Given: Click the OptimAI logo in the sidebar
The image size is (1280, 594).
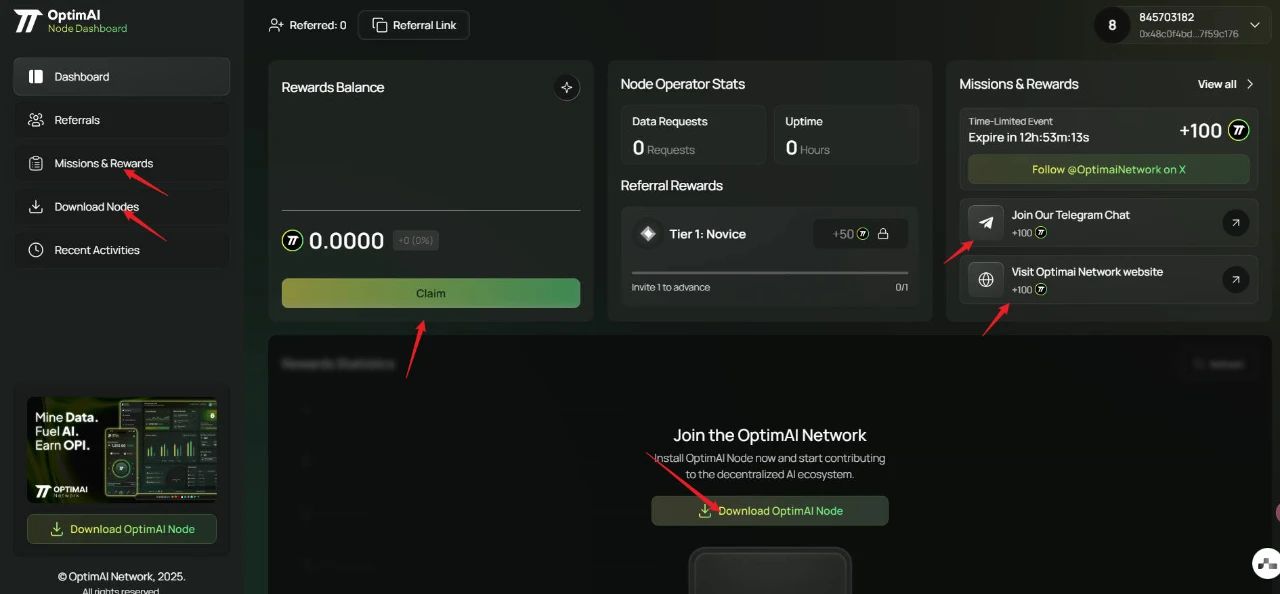Looking at the screenshot, I should pyautogui.click(x=27, y=22).
